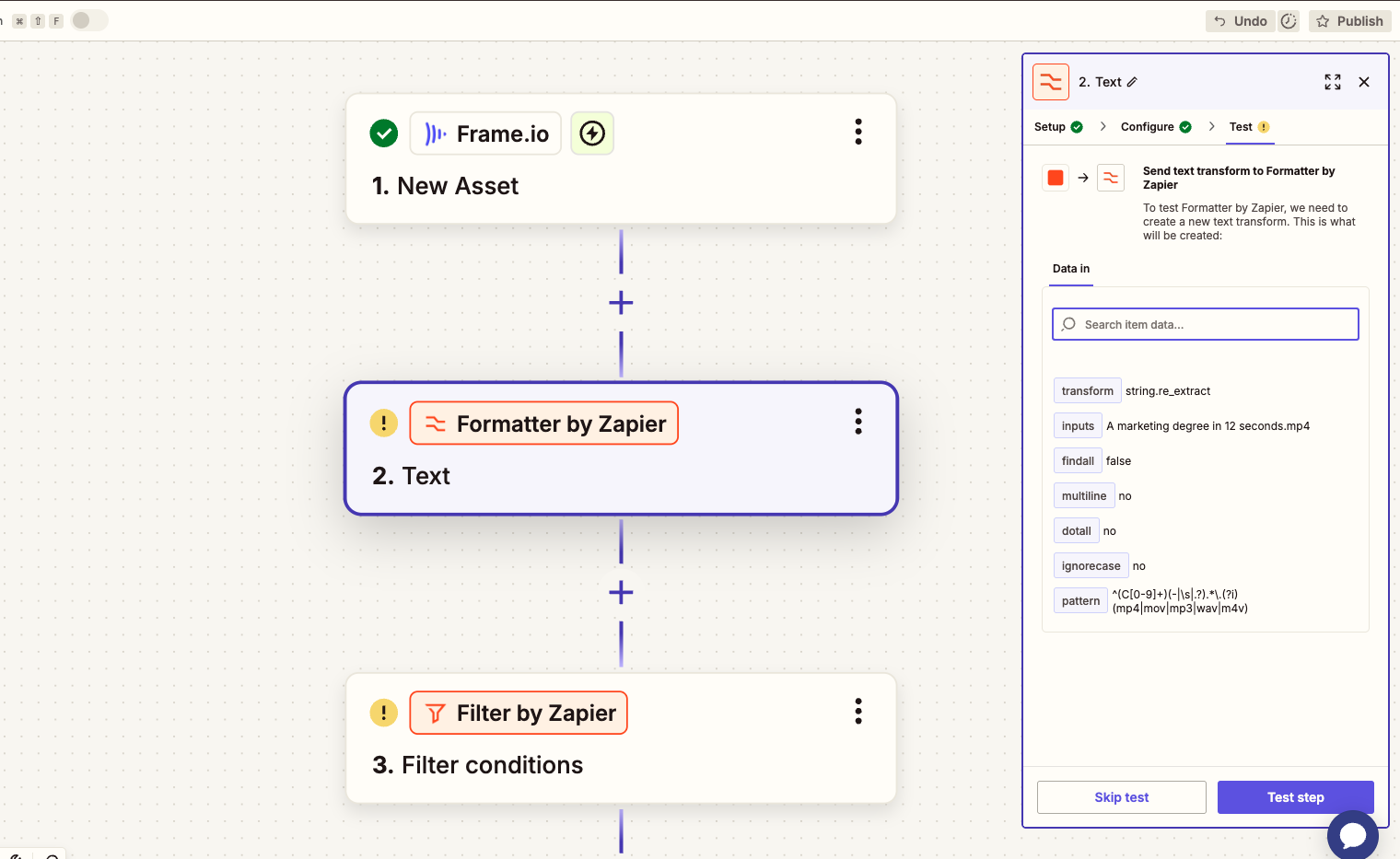Click Filter step yellow warning icon

coord(384,713)
